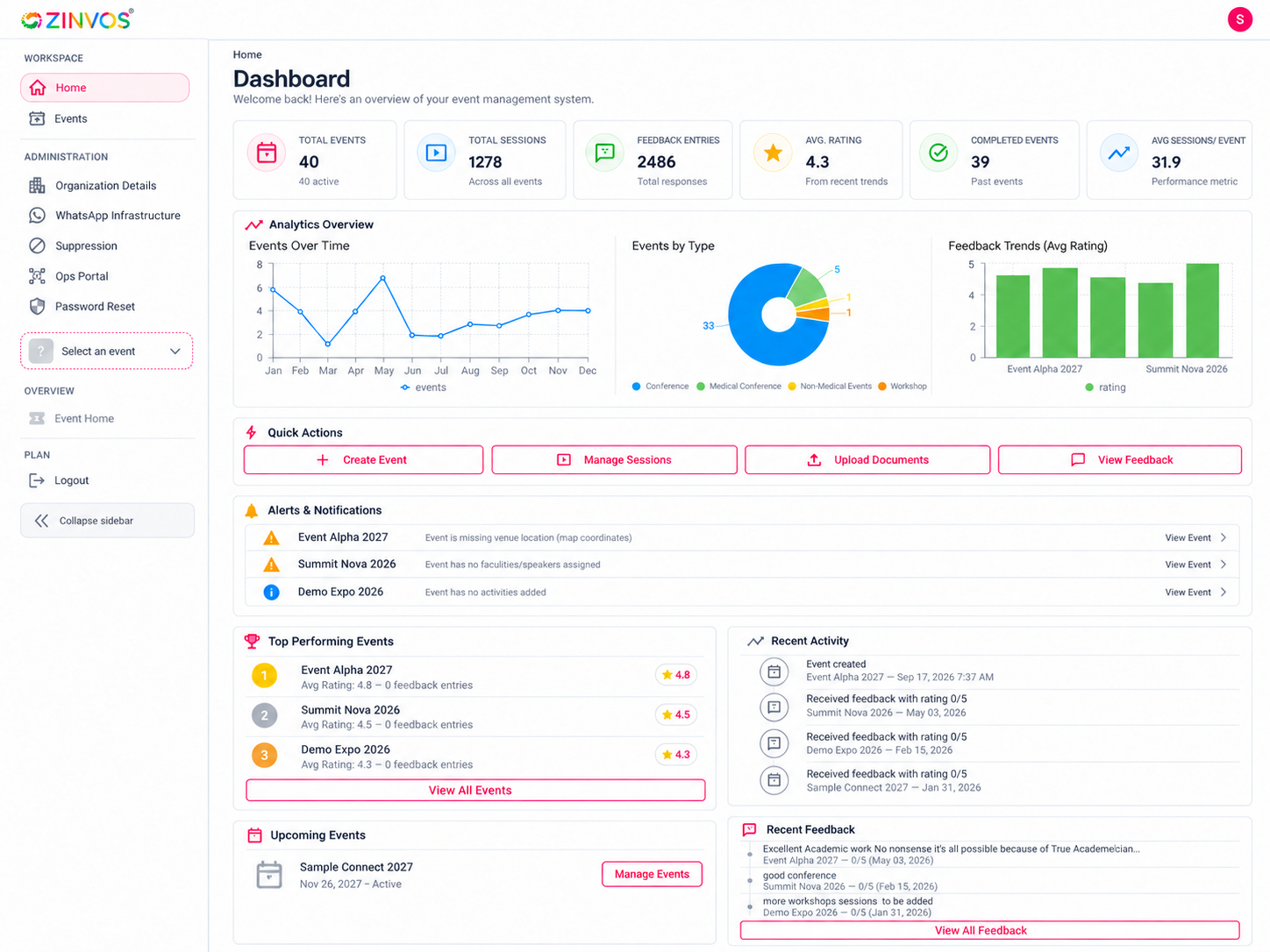Open the Suppression page
The image size is (1270, 952).
[x=105, y=246]
